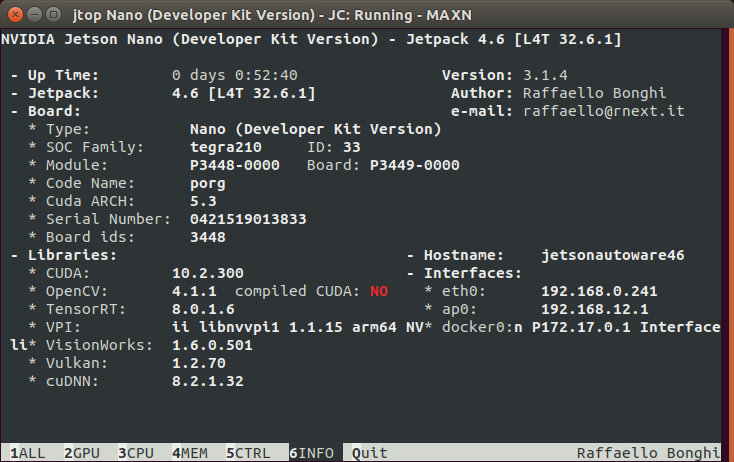Click the VisionWorks version 1.6.0.501
This screenshot has width=734, height=462.
212,345
